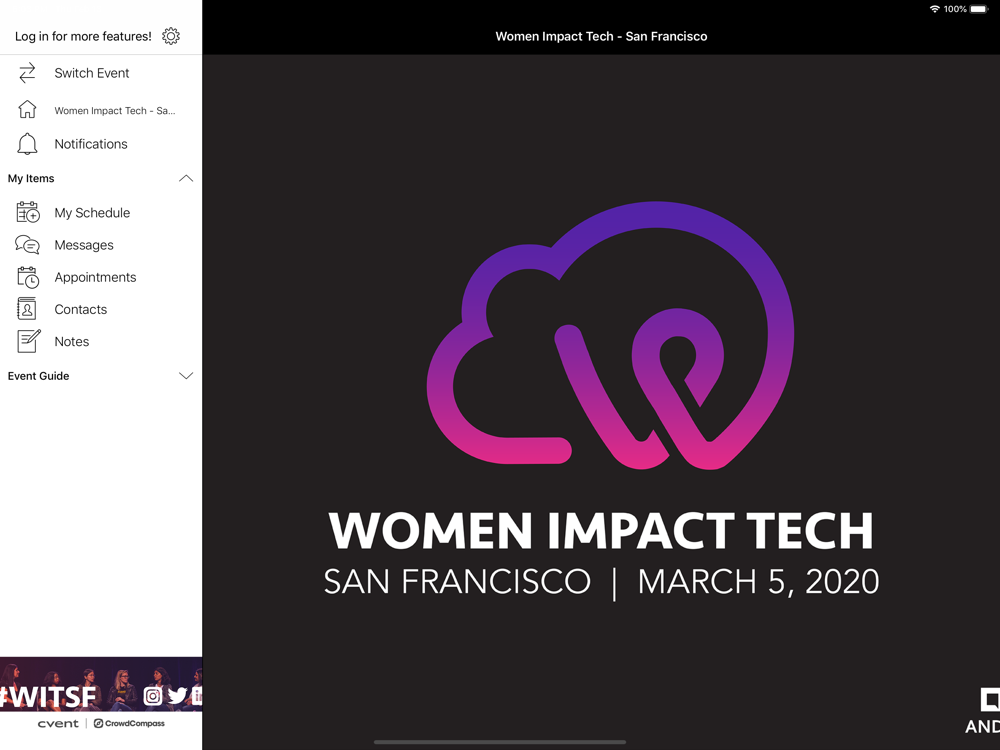Tap the Women Impact Tech cloud logo image
Image resolution: width=1000 pixels, height=750 pixels.
click(610, 335)
